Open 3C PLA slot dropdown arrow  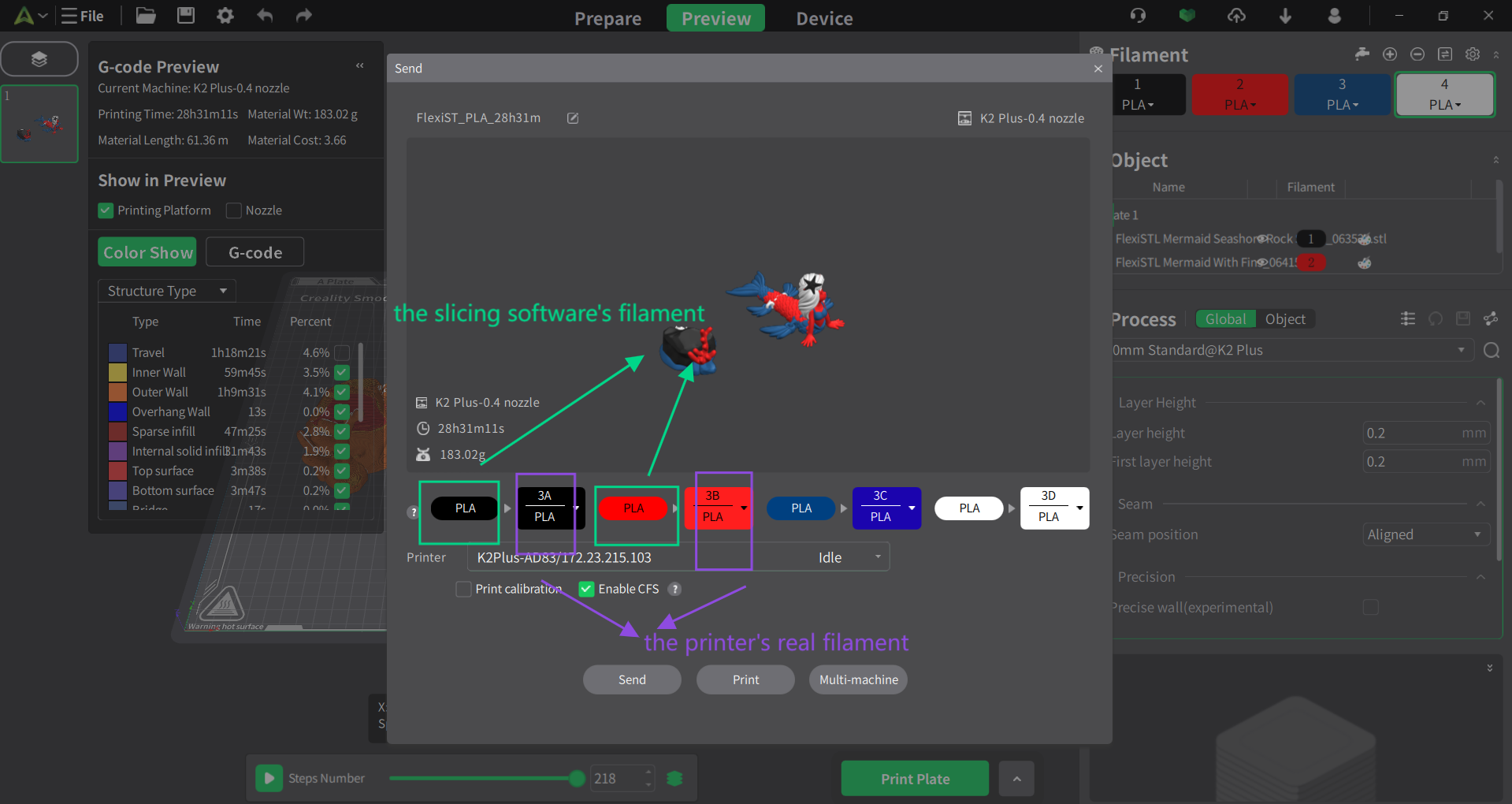pyautogui.click(x=912, y=508)
